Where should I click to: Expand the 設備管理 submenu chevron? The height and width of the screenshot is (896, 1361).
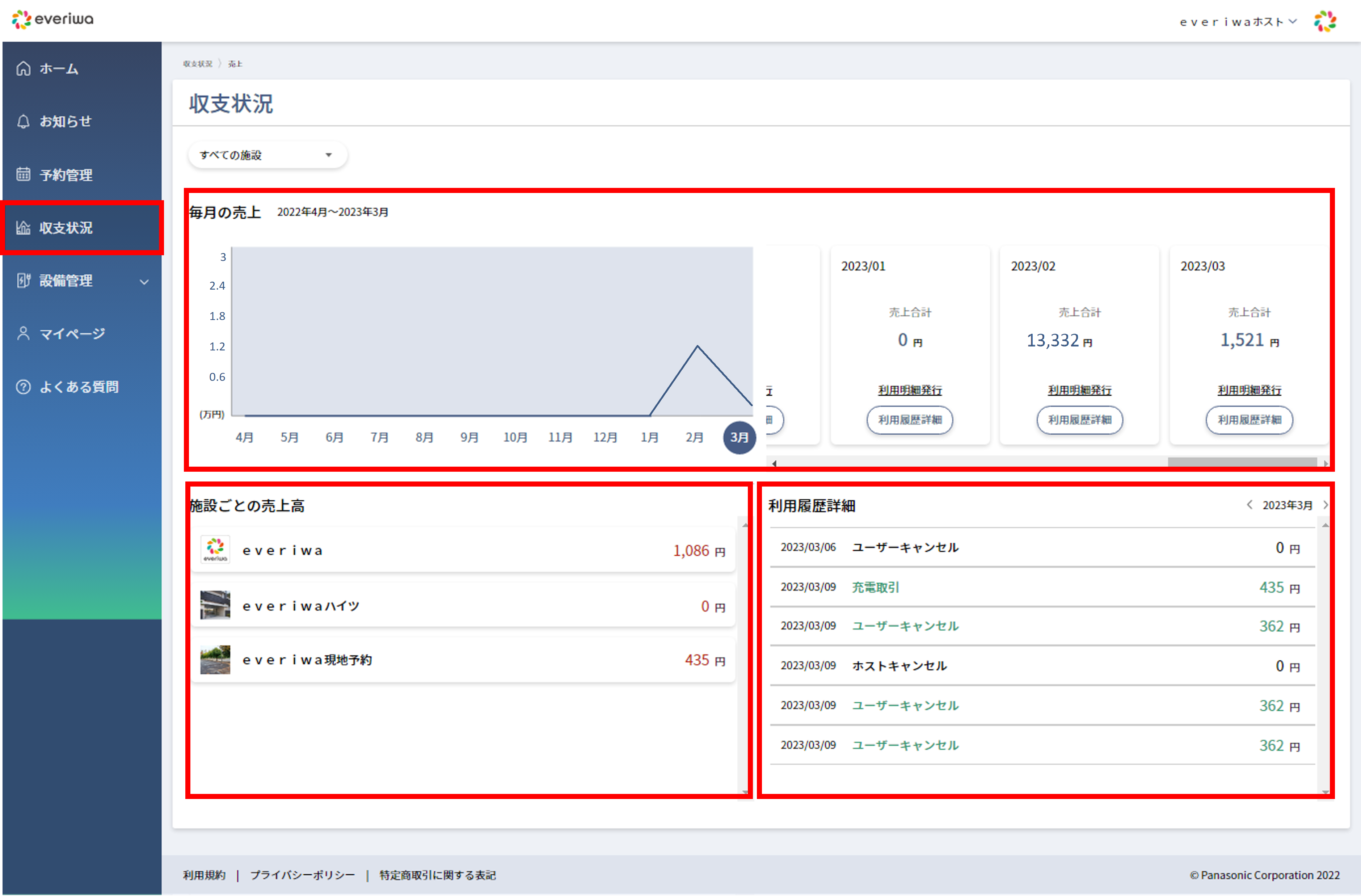[144, 281]
